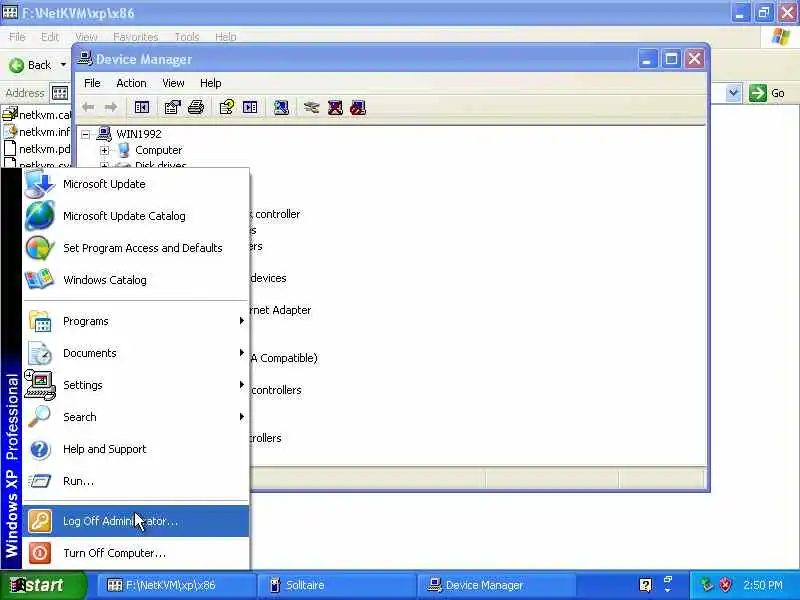Toggle the Show/Hide Action Pane toolbar icon
The width and height of the screenshot is (800, 600).
point(250,107)
